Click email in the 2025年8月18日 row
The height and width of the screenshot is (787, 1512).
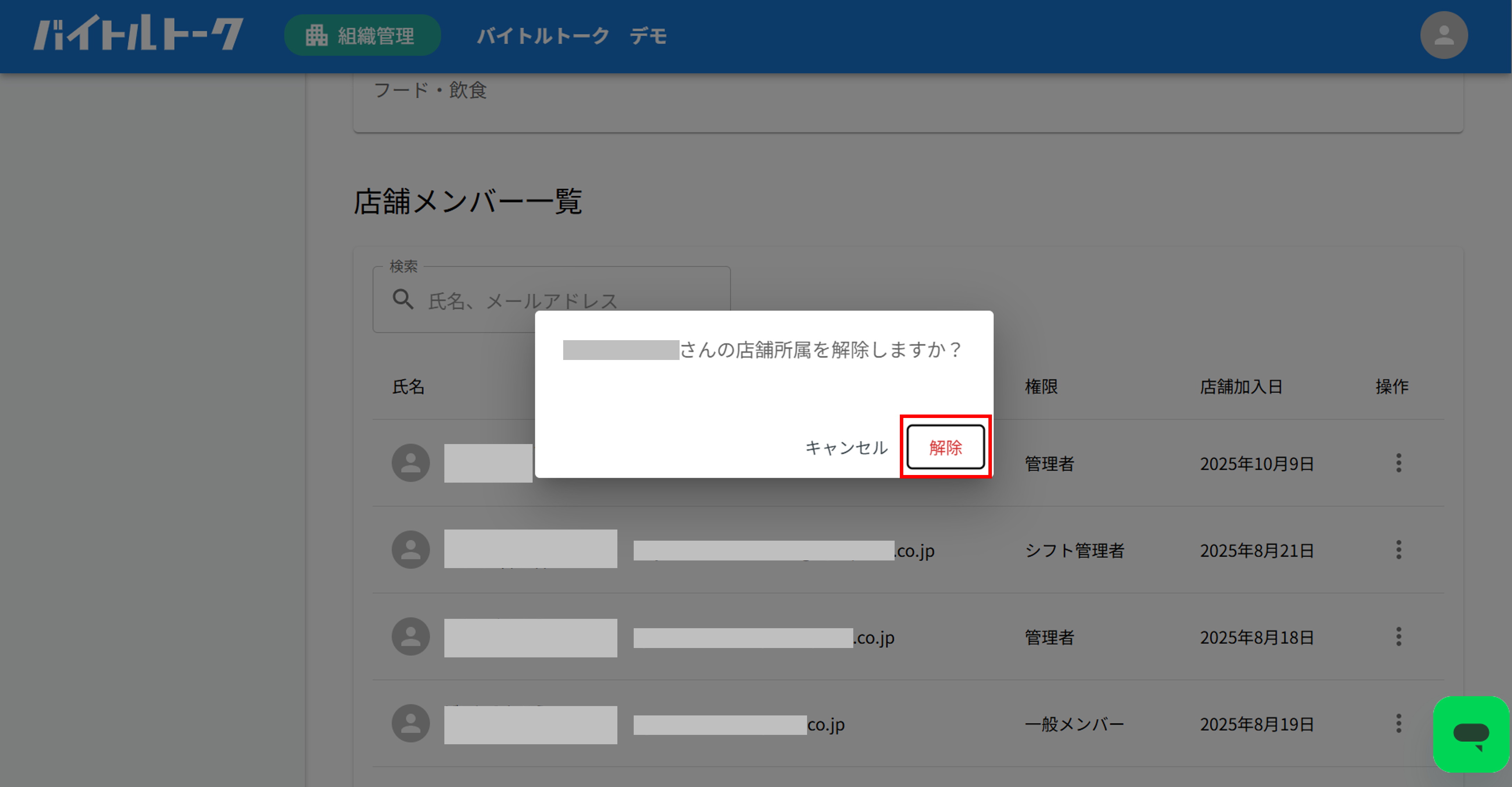(x=764, y=637)
